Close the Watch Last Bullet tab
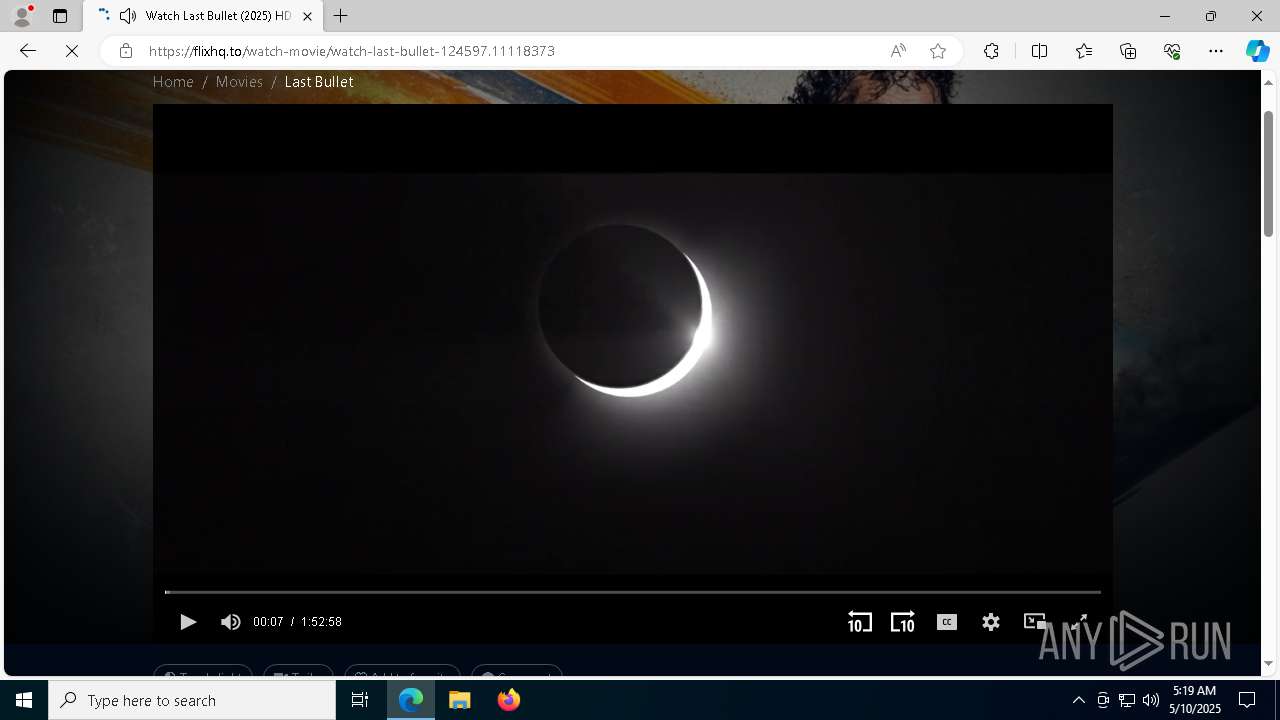 click(x=307, y=16)
